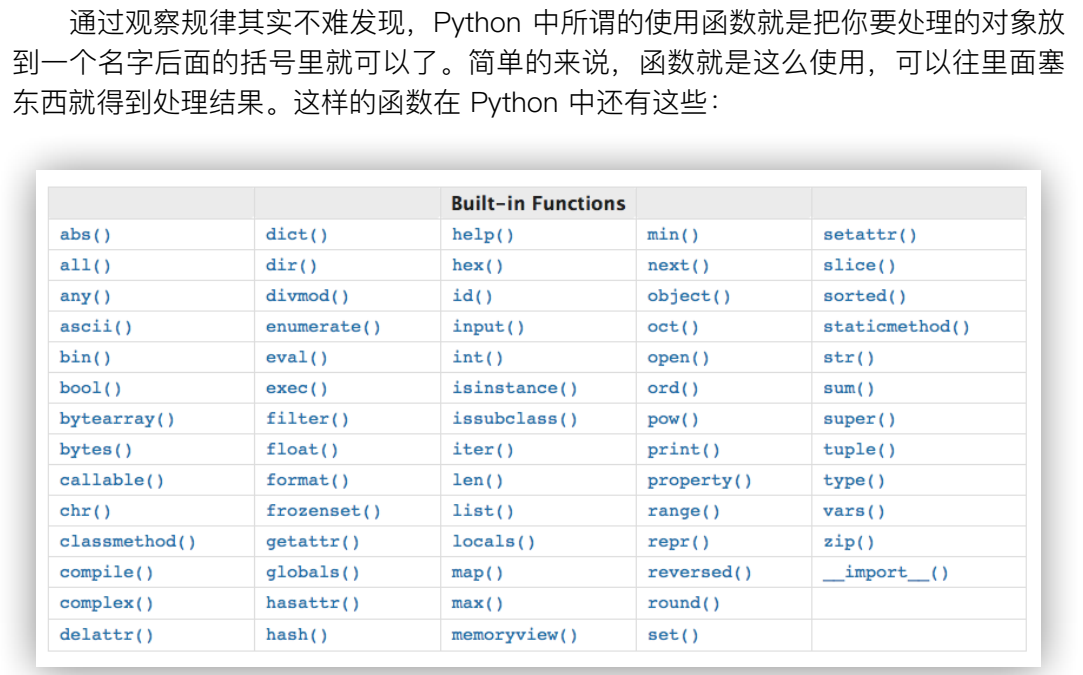This screenshot has width=1083, height=675.
Task: Click the Built-in Functions table header
Action: (x=538, y=203)
